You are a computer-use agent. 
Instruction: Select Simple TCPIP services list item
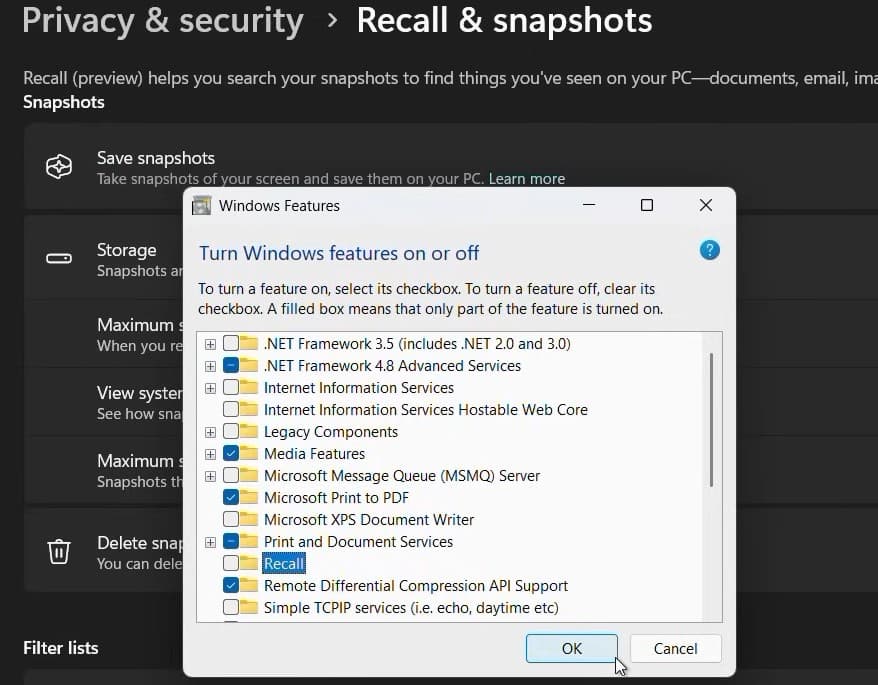point(410,608)
